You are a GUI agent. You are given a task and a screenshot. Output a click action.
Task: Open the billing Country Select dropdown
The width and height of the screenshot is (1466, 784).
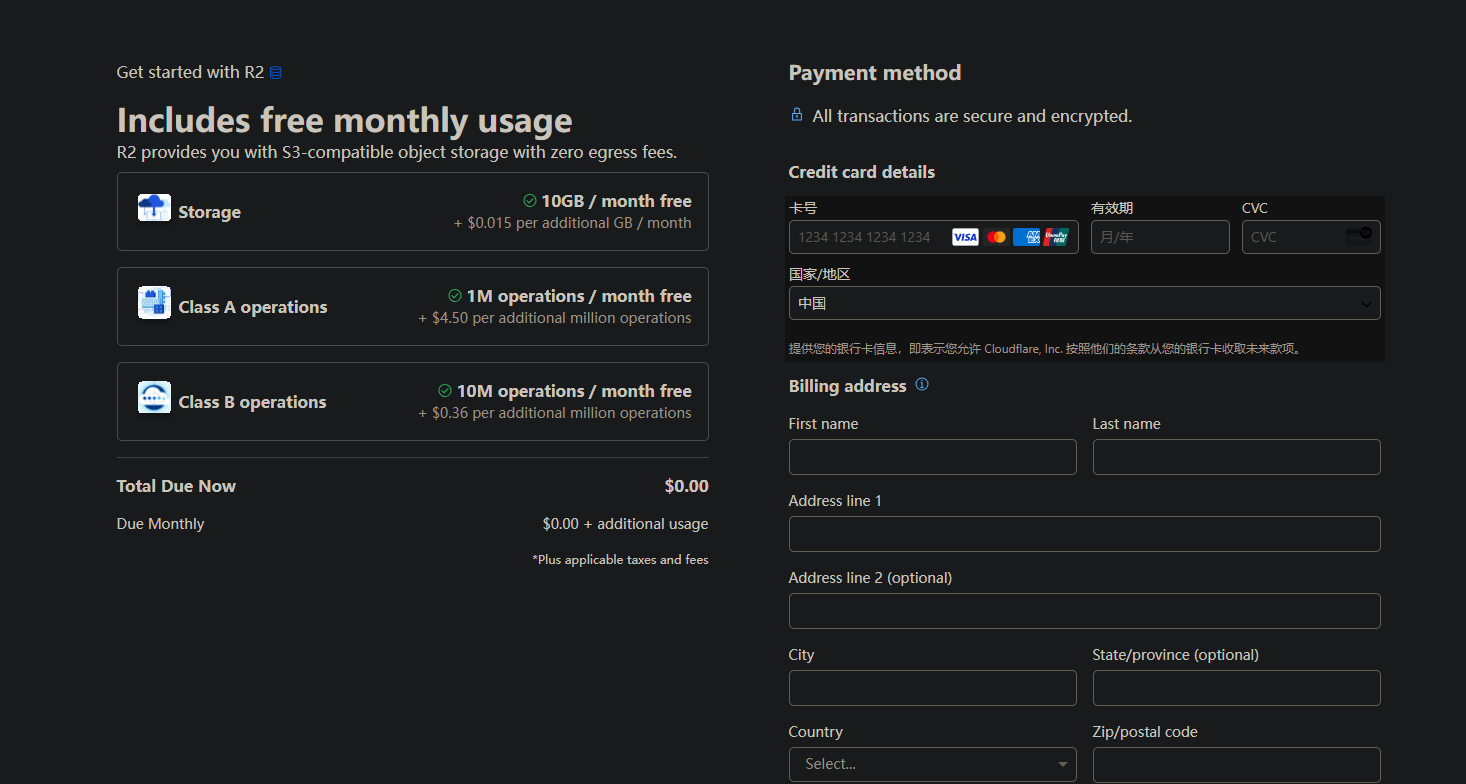point(932,764)
